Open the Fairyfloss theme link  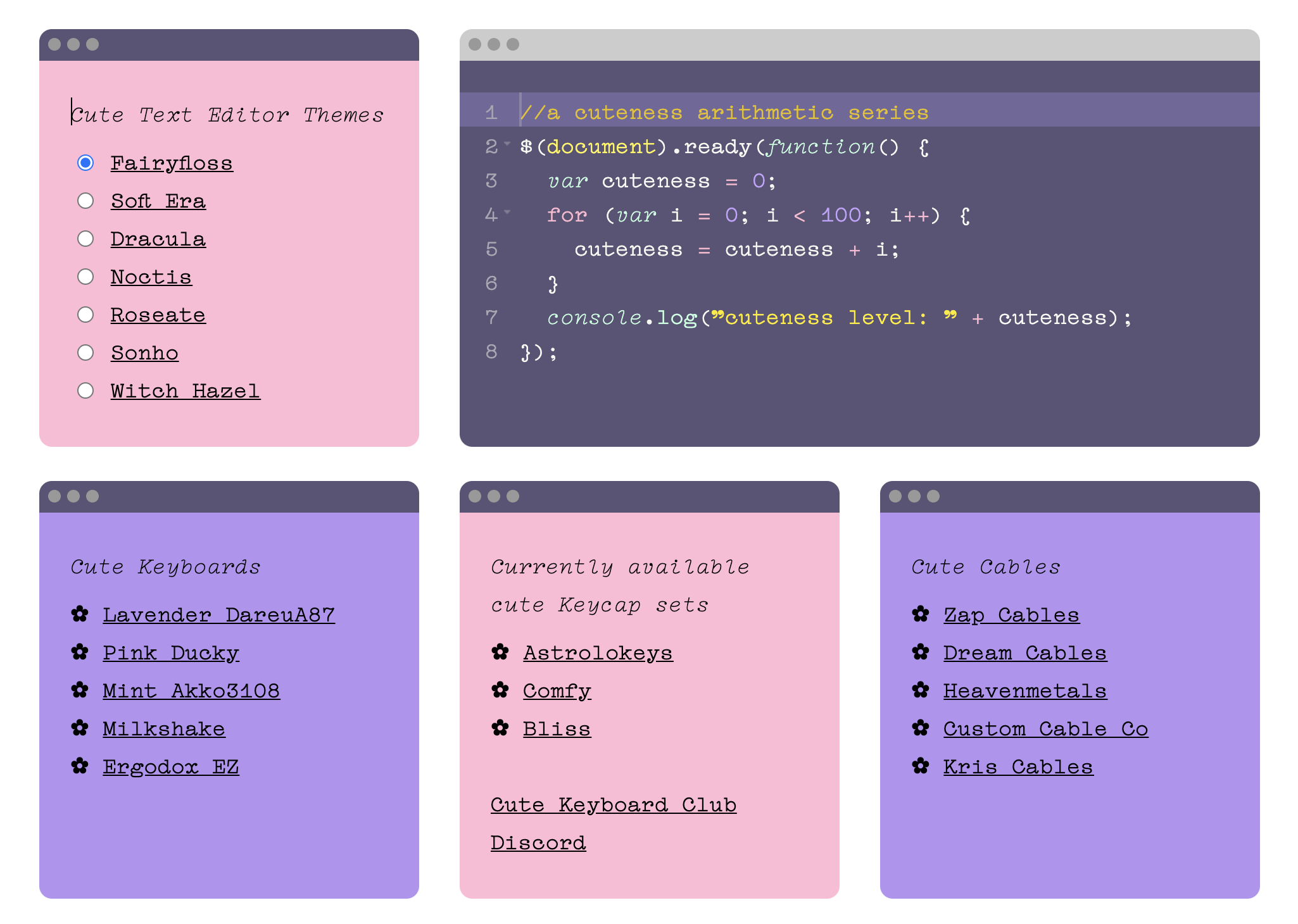[172, 163]
